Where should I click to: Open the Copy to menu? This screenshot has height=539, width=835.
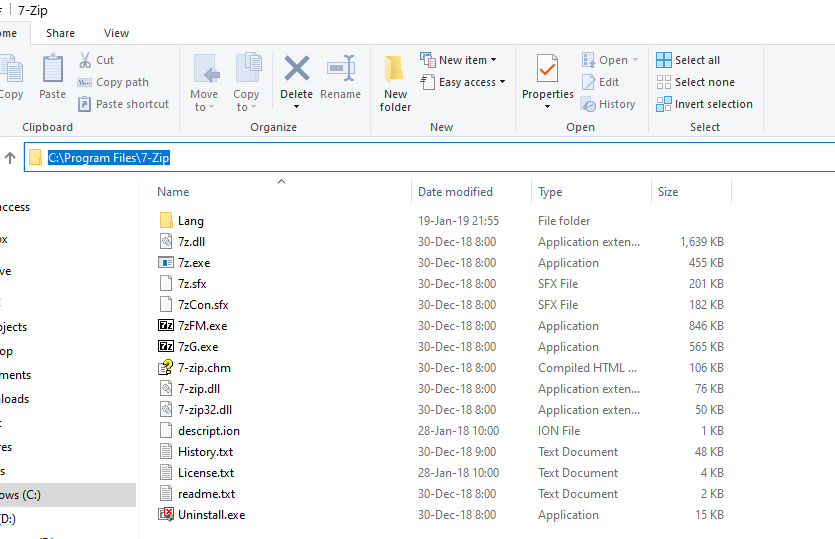pos(247,83)
